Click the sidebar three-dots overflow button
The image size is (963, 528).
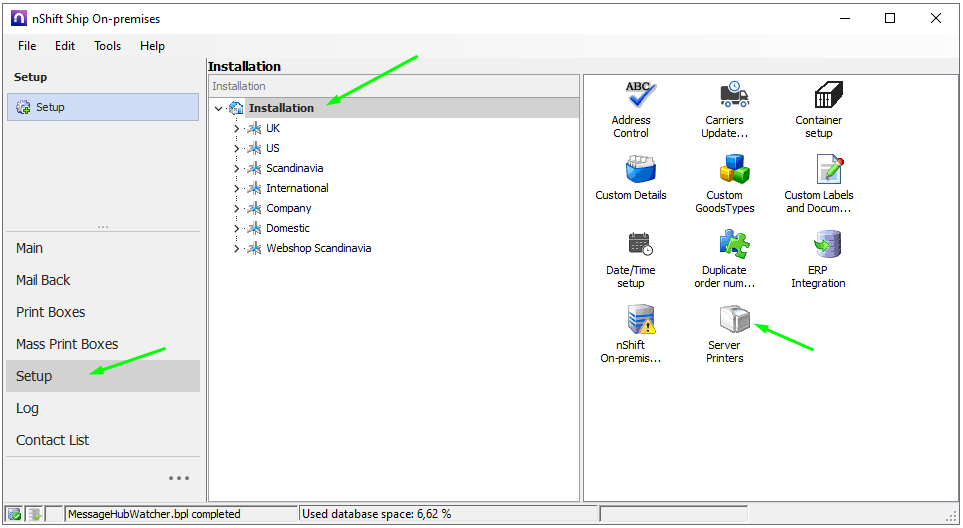tap(179, 478)
